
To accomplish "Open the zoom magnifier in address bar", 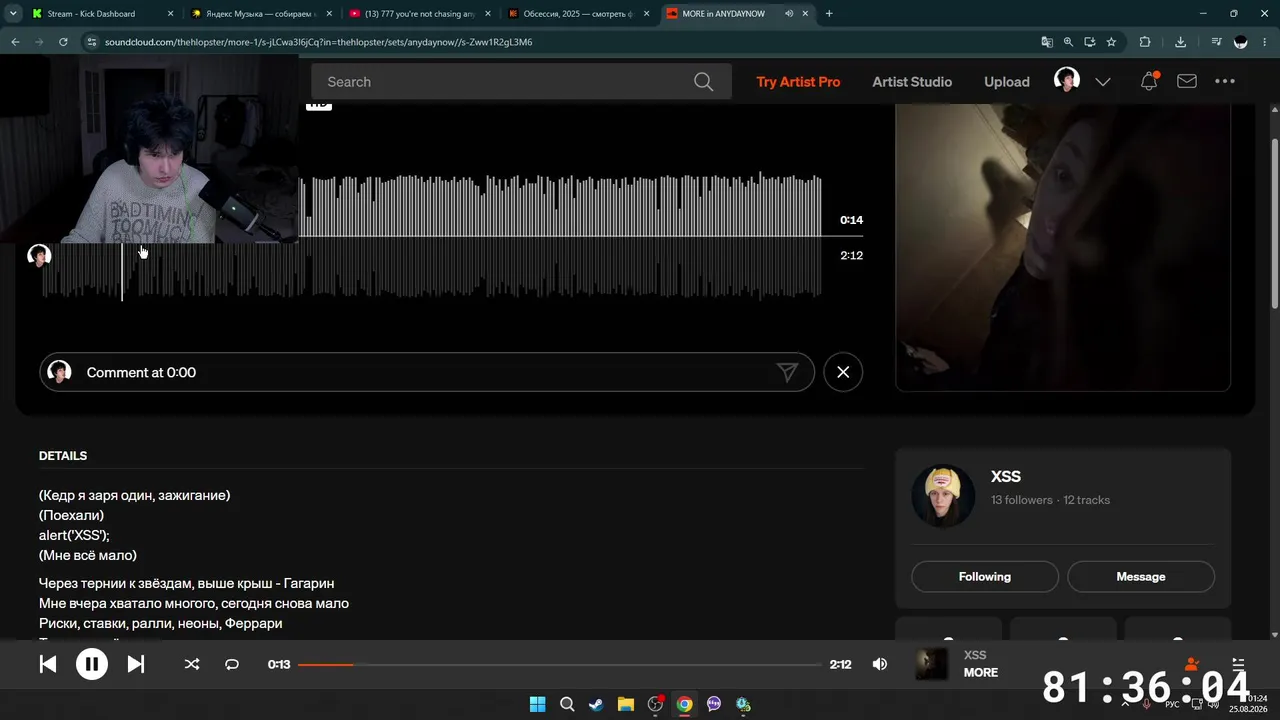I will pyautogui.click(x=1068, y=42).
